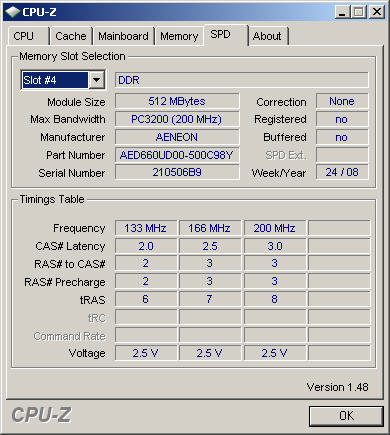Click the Max Bandwidth label
This screenshot has width=390, height=435.
68,119
